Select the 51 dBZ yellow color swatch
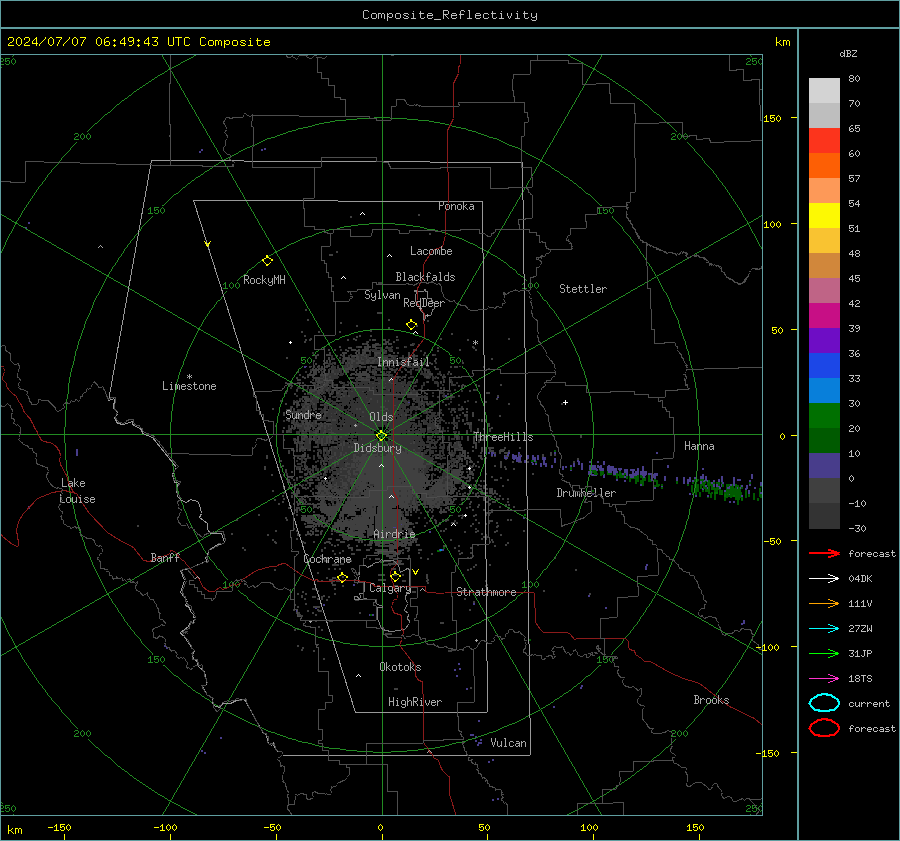The image size is (900, 841). point(824,216)
